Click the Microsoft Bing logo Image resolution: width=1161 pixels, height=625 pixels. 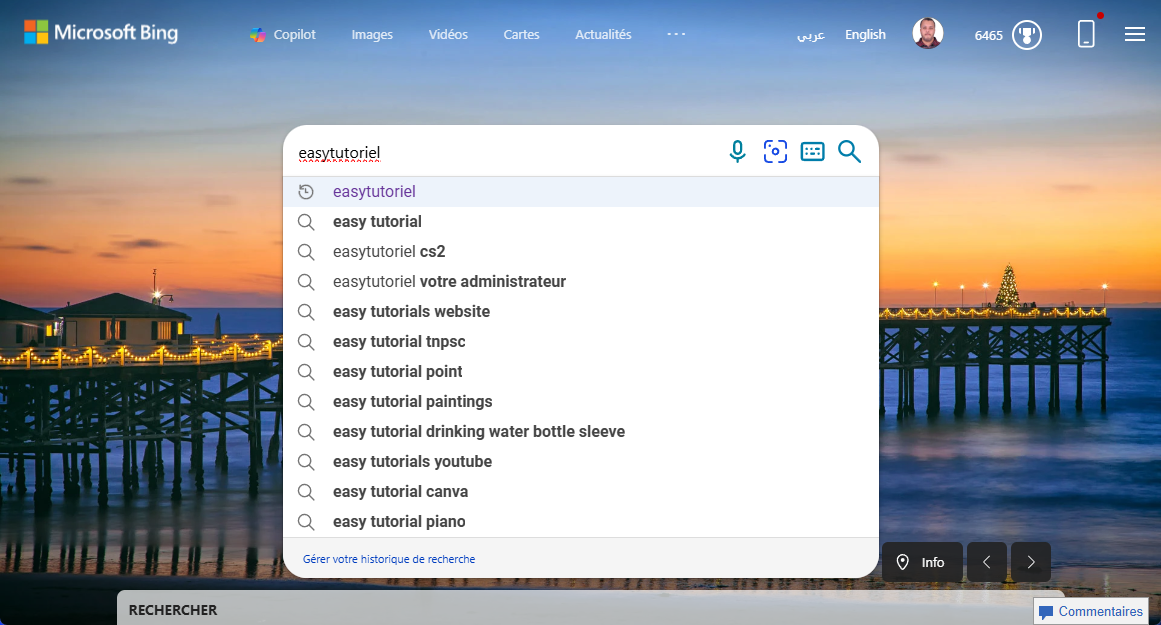click(100, 32)
